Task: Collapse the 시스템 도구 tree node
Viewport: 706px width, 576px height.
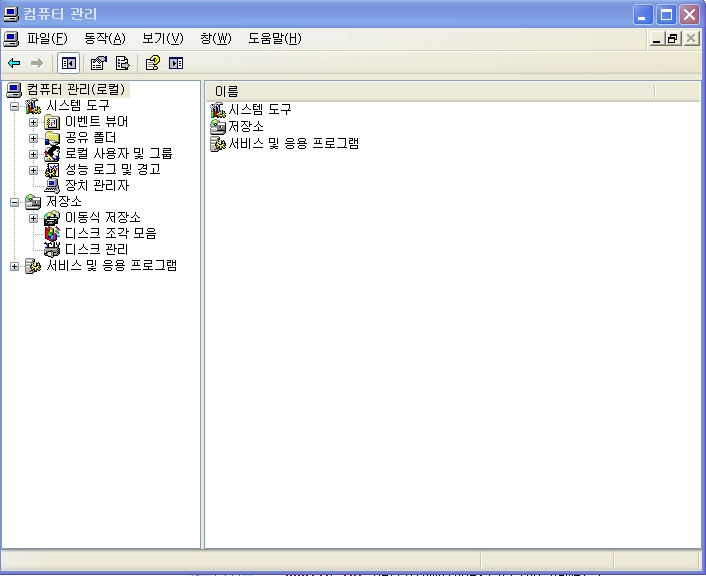Action: point(14,106)
